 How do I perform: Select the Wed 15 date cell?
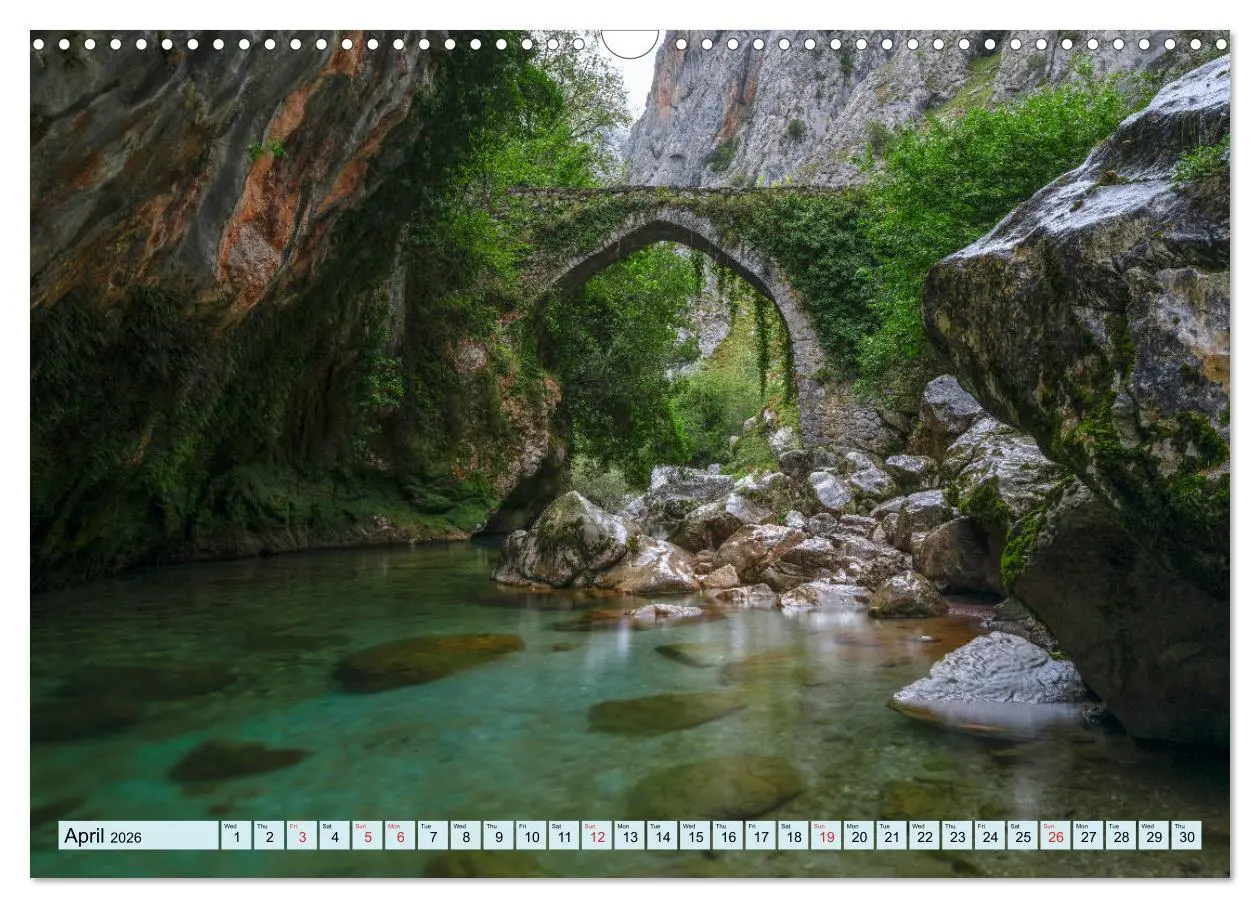click(x=695, y=836)
